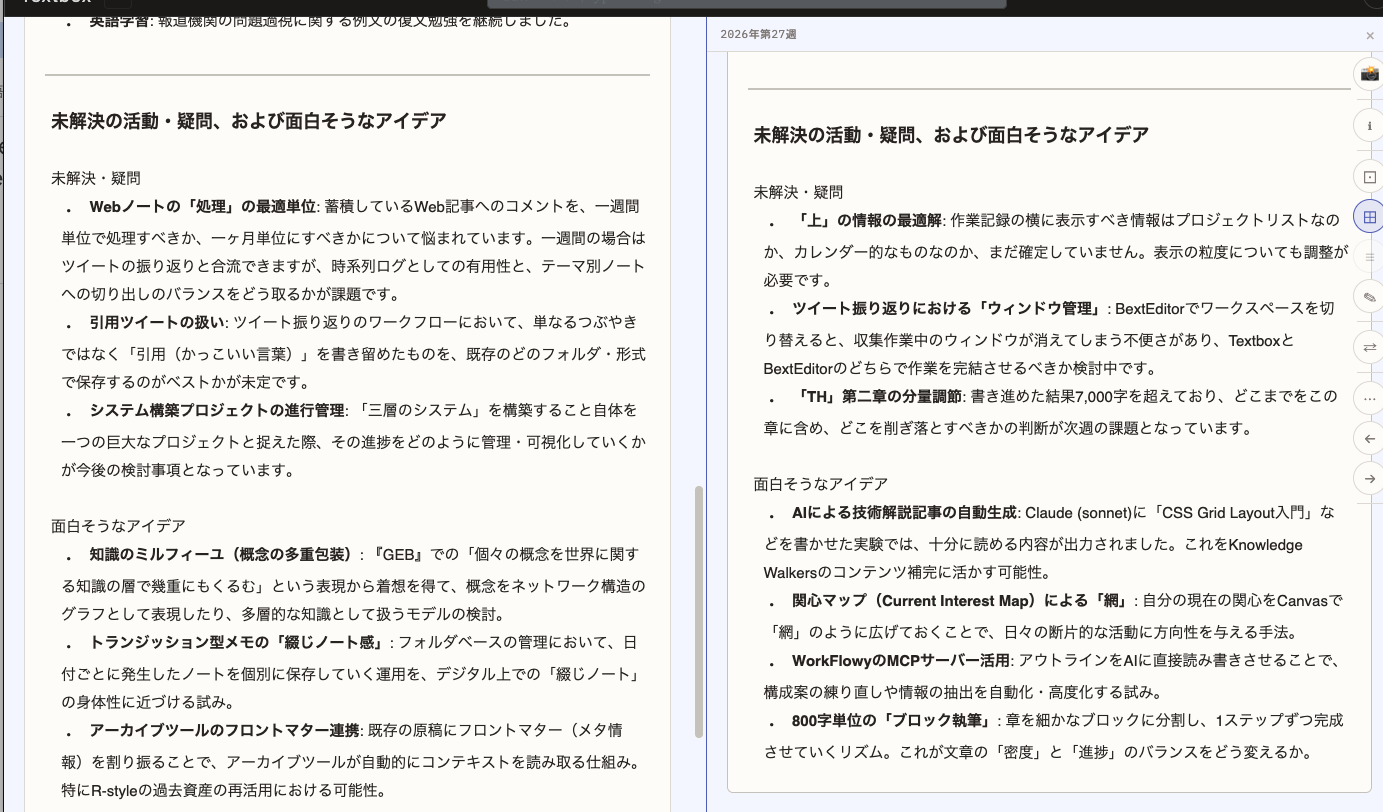Screen dimensions: 1383x812
Task: Click bold text ツイート振り返りにおける「ウィンドウ管理」
Action: [949, 309]
